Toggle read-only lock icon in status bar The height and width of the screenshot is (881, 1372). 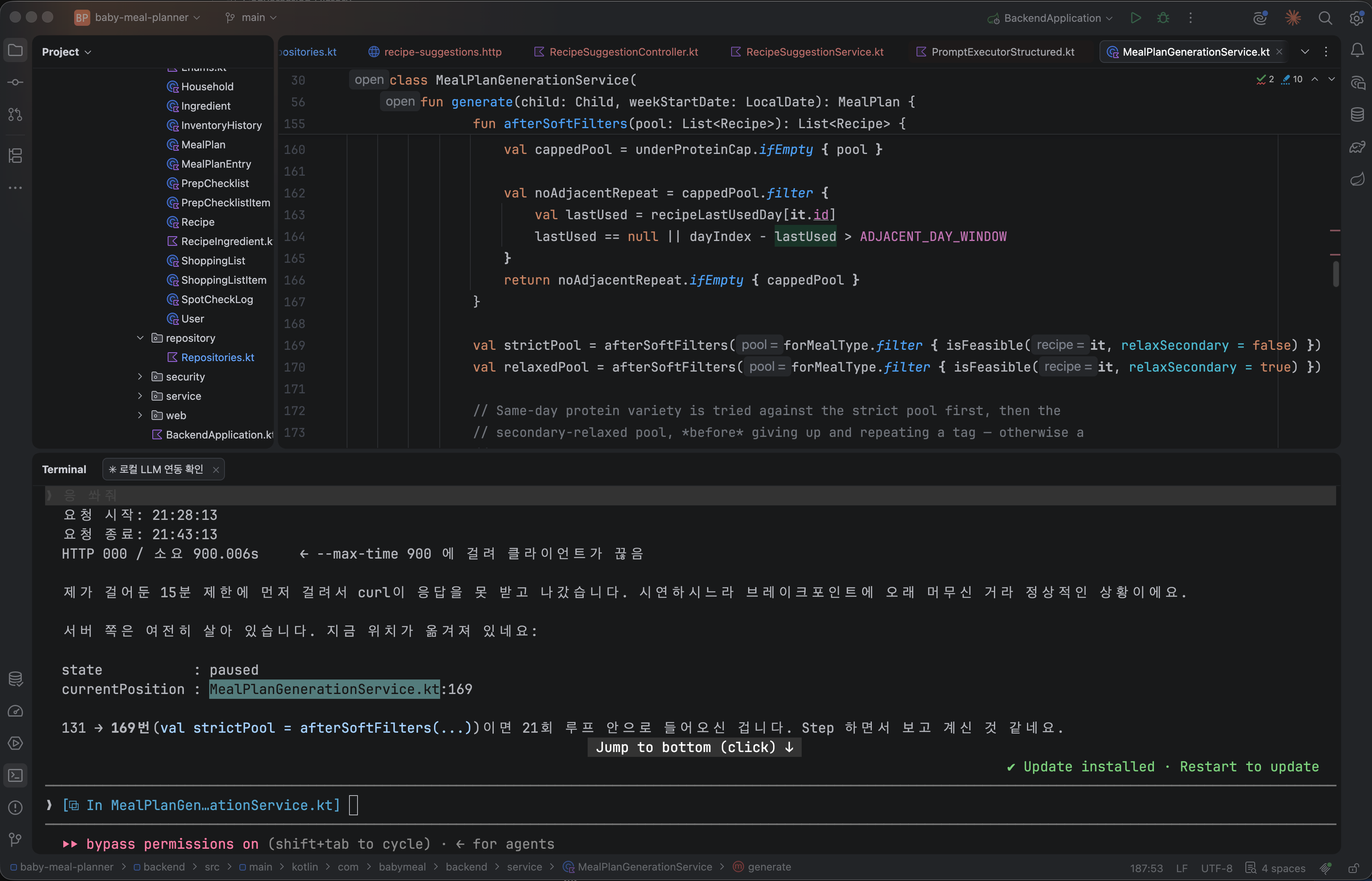click(1353, 868)
